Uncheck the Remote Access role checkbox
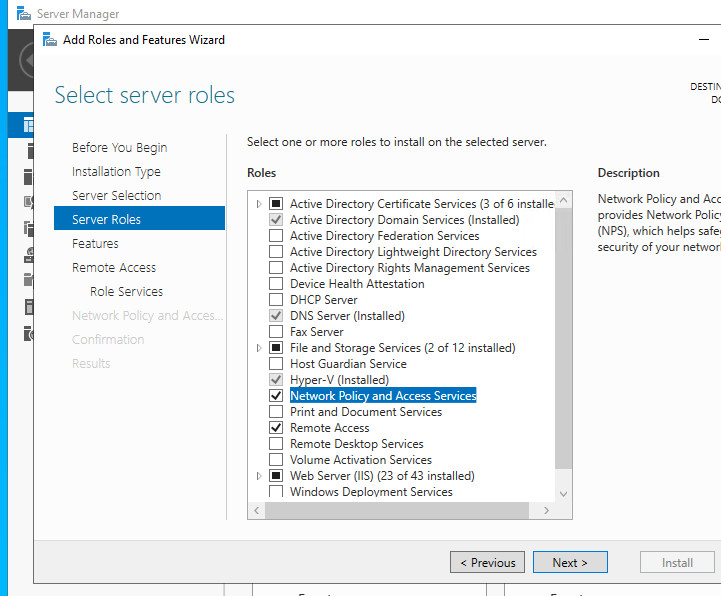The image size is (721, 596). [x=276, y=428]
